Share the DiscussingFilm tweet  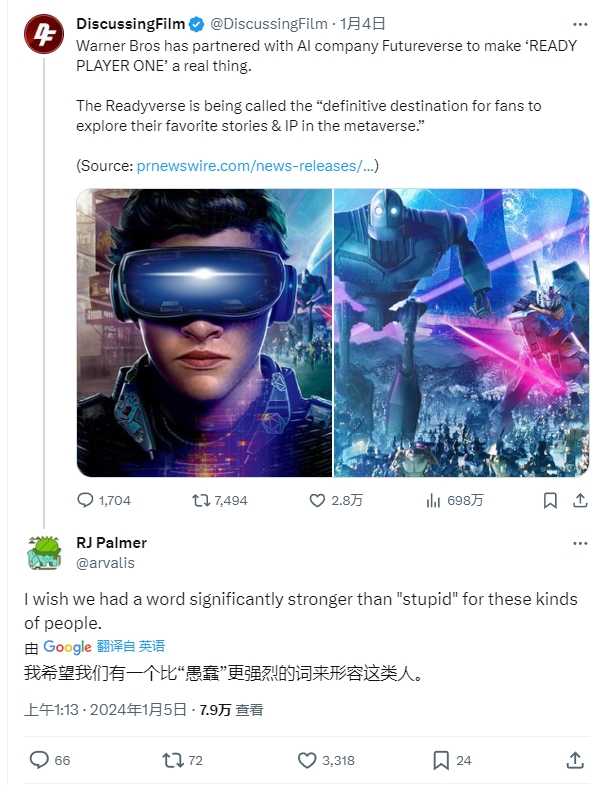pyautogui.click(x=580, y=500)
